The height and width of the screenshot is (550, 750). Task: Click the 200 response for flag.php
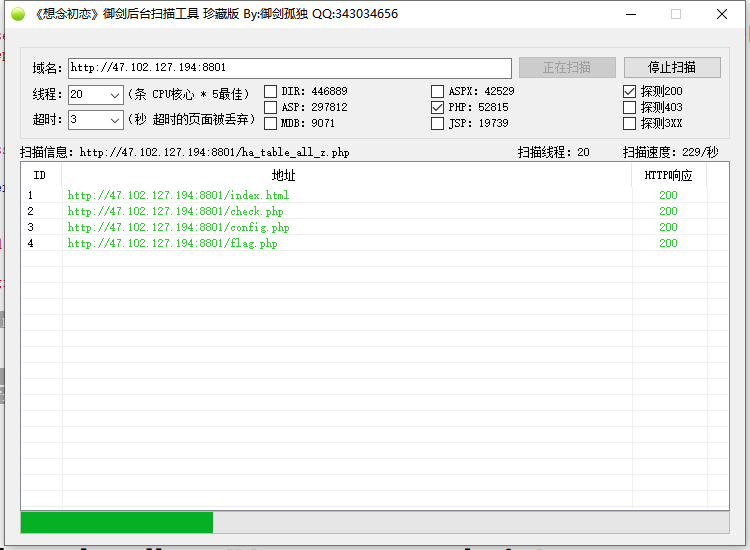(x=668, y=243)
